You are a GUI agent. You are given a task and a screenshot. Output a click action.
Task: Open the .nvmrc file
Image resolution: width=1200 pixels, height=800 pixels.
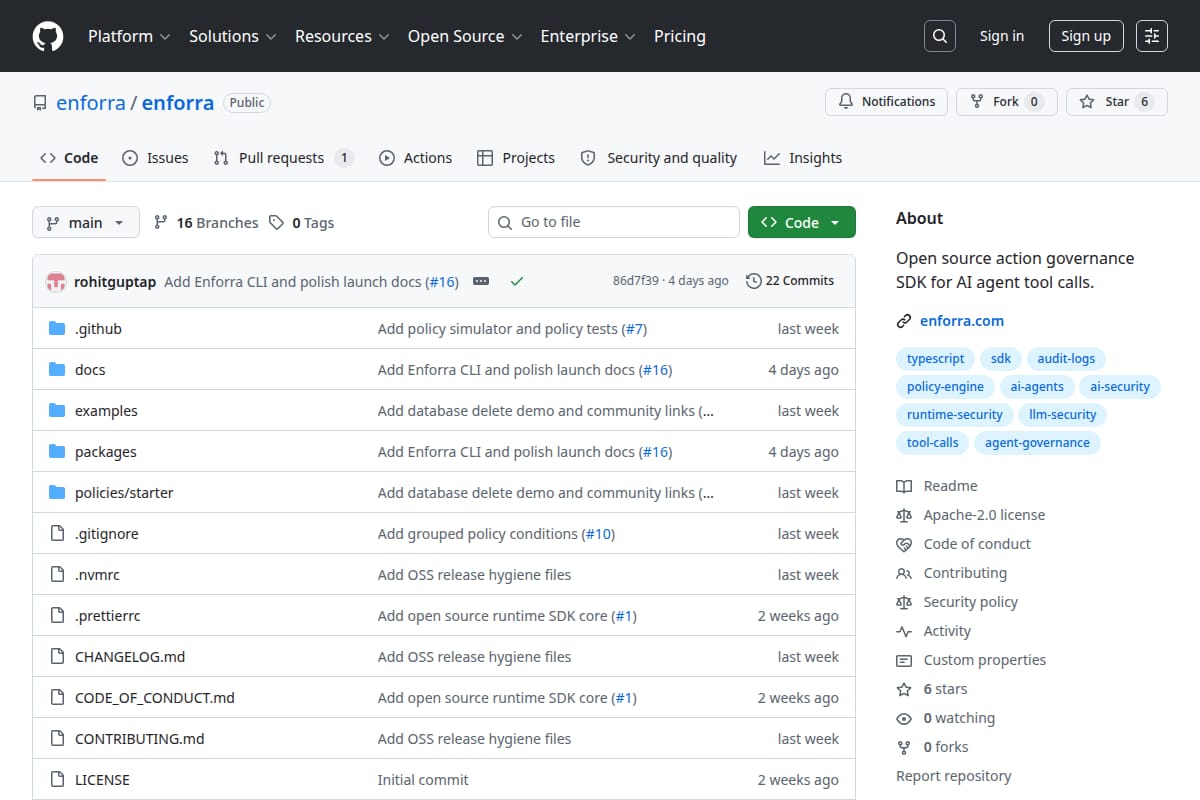pyautogui.click(x=97, y=575)
